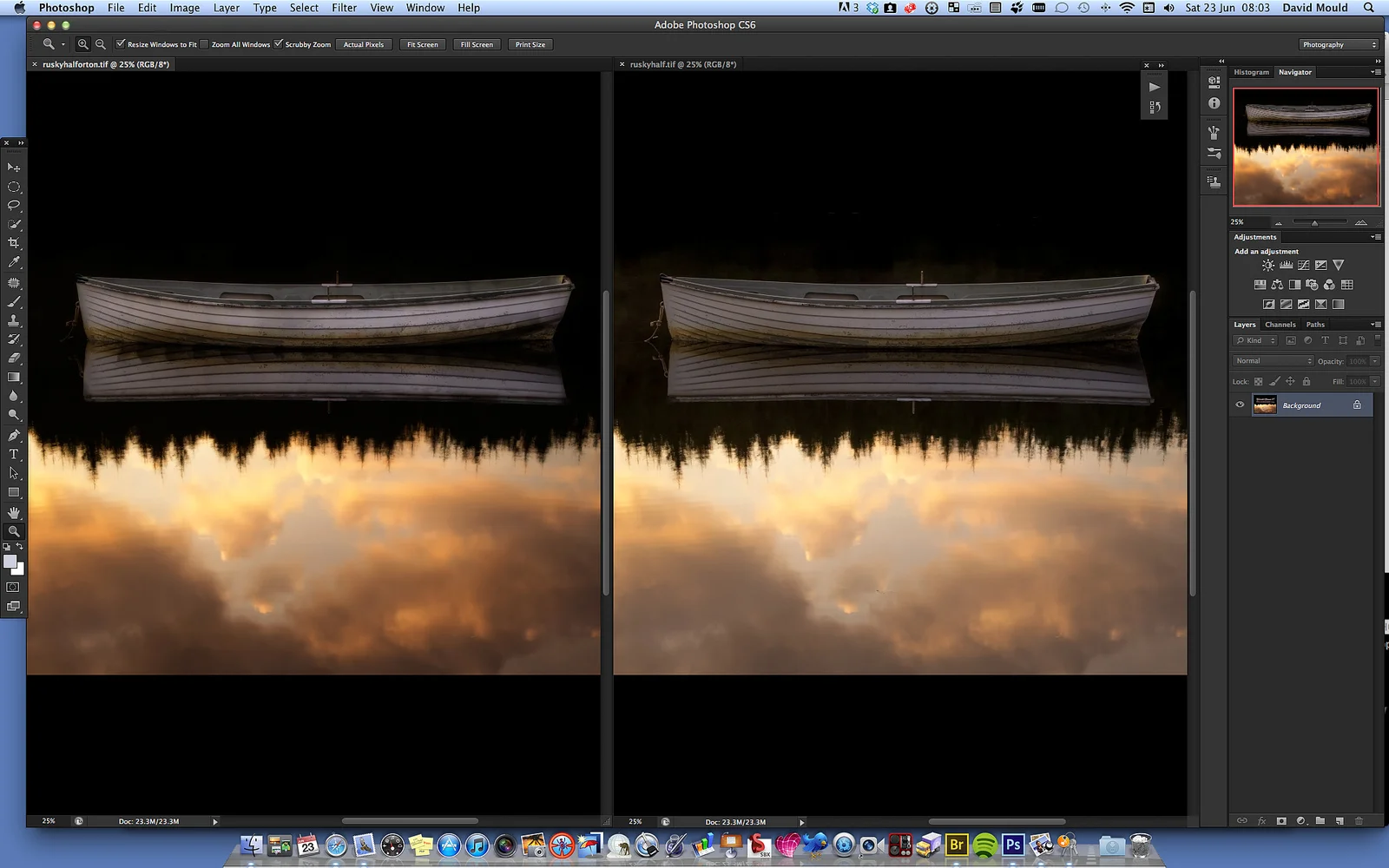Image resolution: width=1389 pixels, height=868 pixels.
Task: Select the Eyedropper tool
Action: pyautogui.click(x=14, y=262)
